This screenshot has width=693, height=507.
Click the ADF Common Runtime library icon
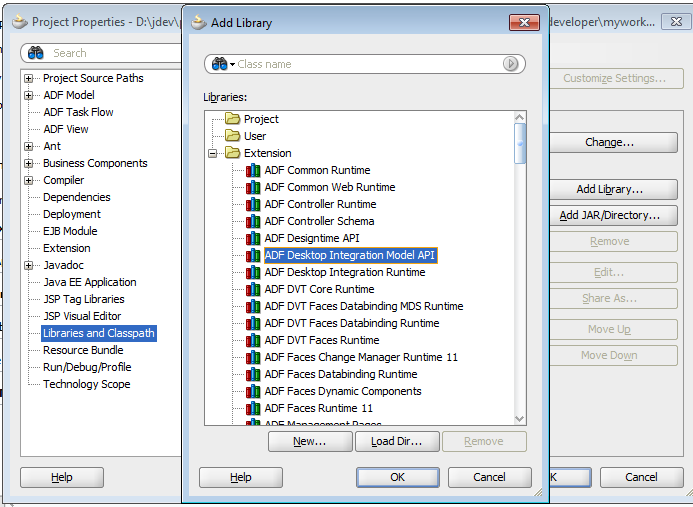[253, 170]
